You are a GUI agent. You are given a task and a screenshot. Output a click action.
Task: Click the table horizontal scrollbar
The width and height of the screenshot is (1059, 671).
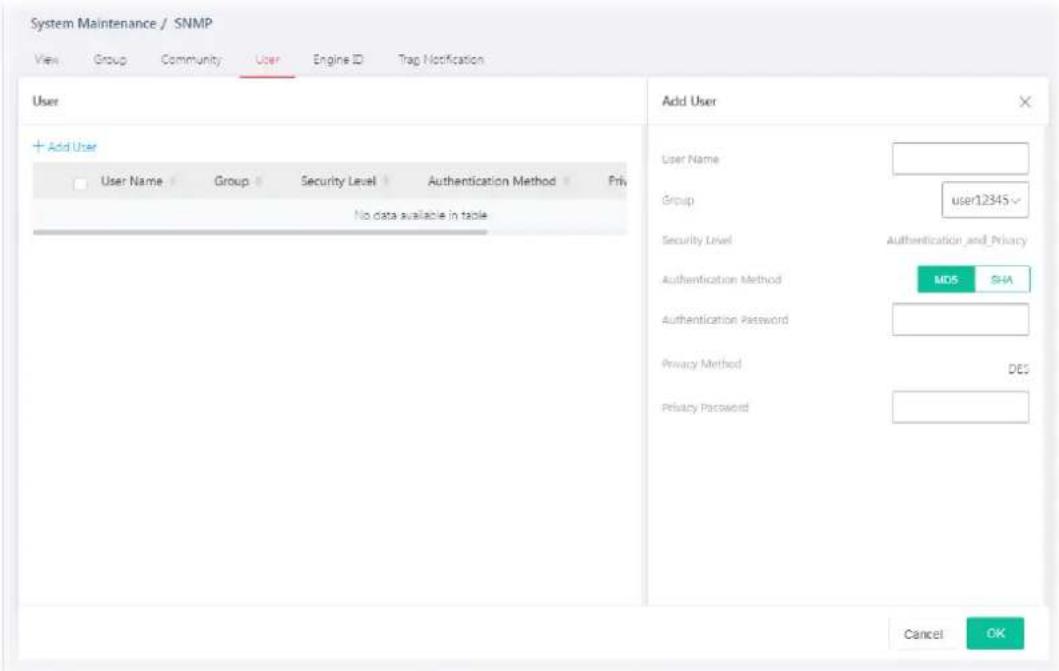260,232
